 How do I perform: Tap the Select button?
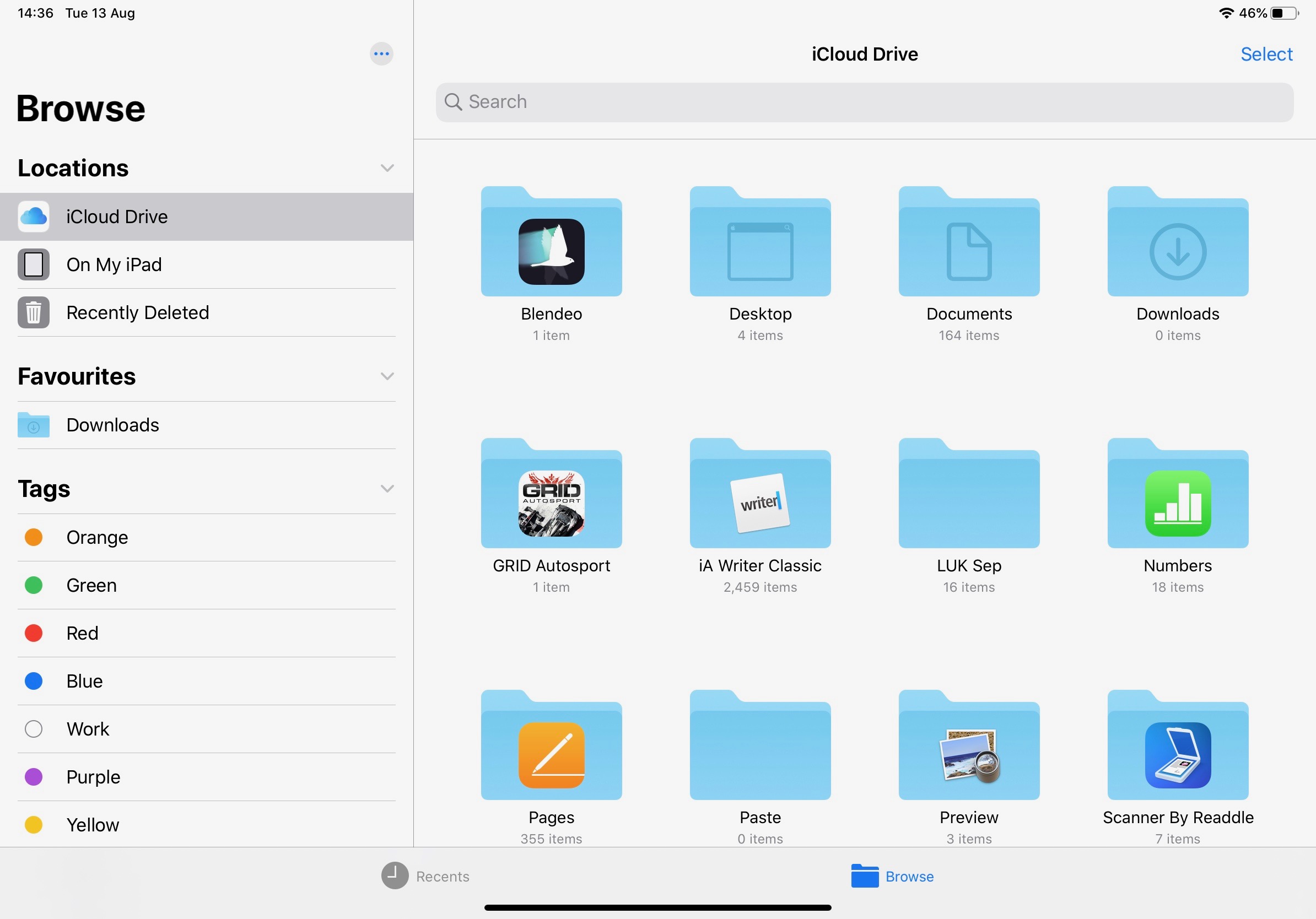[1266, 54]
